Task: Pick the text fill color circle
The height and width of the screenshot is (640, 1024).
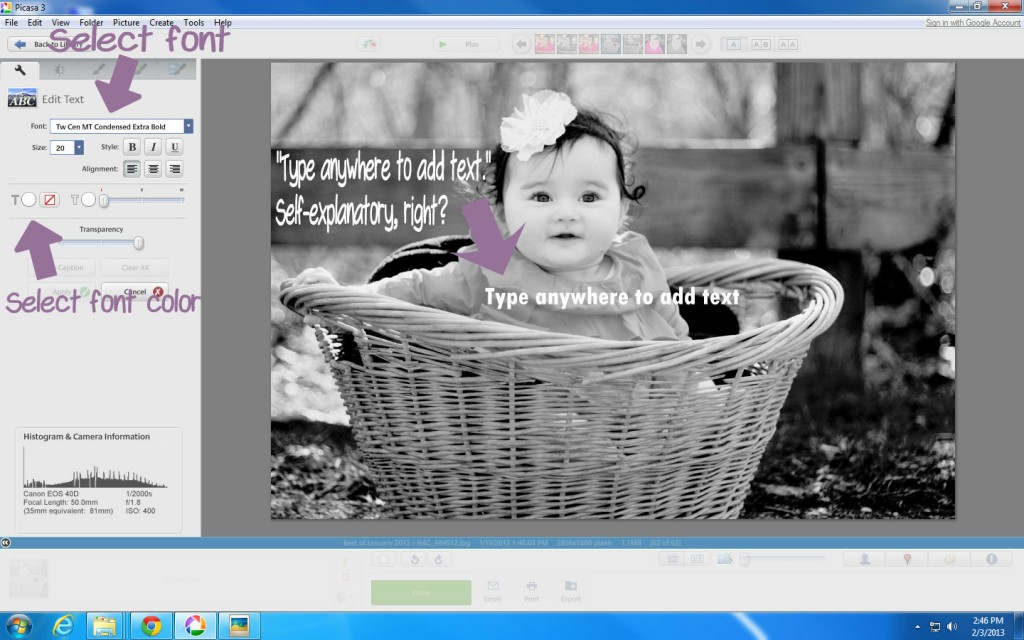Action: click(x=29, y=200)
